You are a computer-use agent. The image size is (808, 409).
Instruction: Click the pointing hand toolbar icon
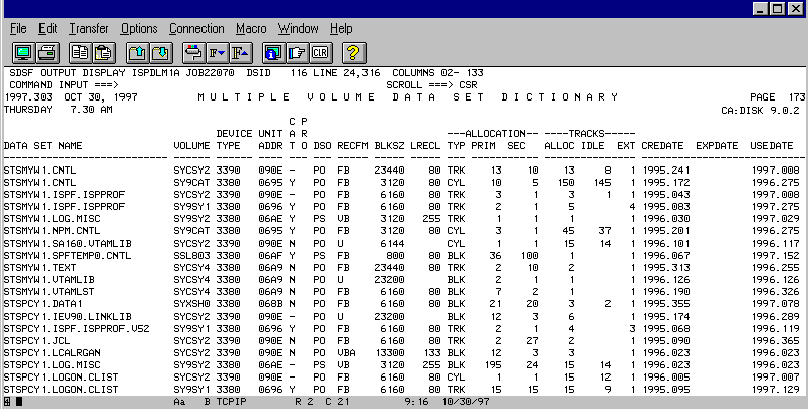pos(296,52)
